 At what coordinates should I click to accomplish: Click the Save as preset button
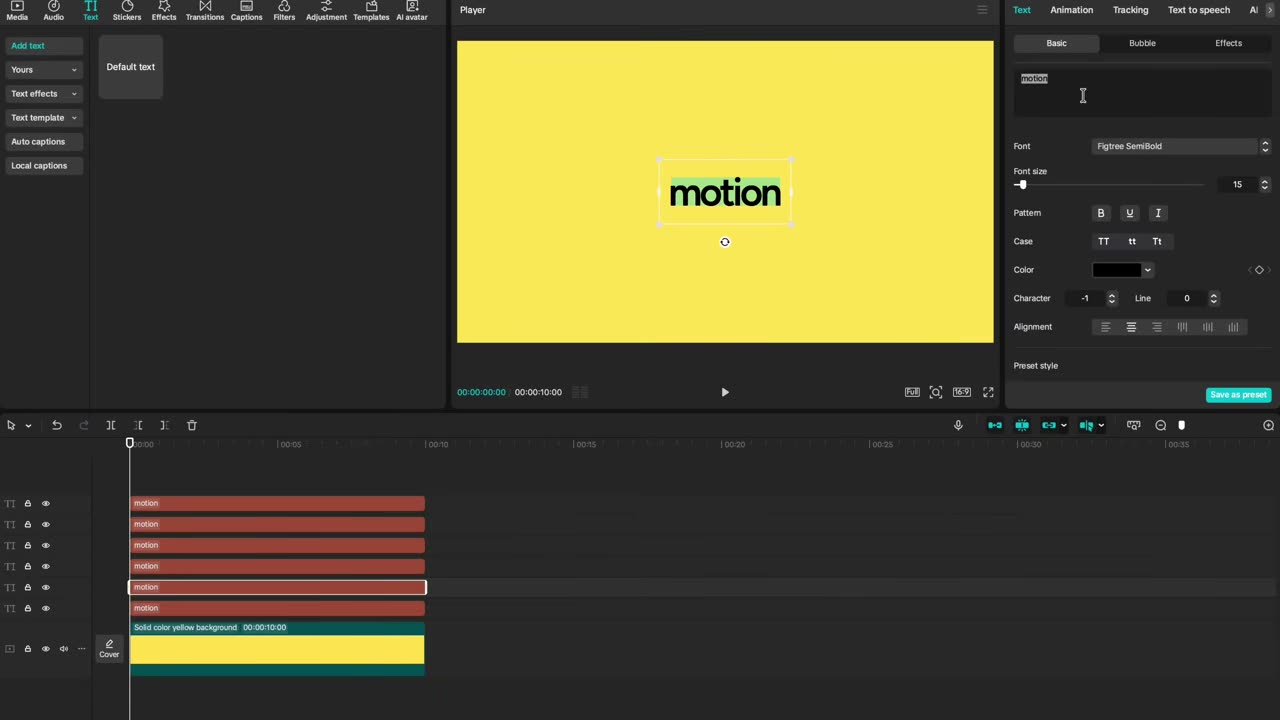point(1238,395)
